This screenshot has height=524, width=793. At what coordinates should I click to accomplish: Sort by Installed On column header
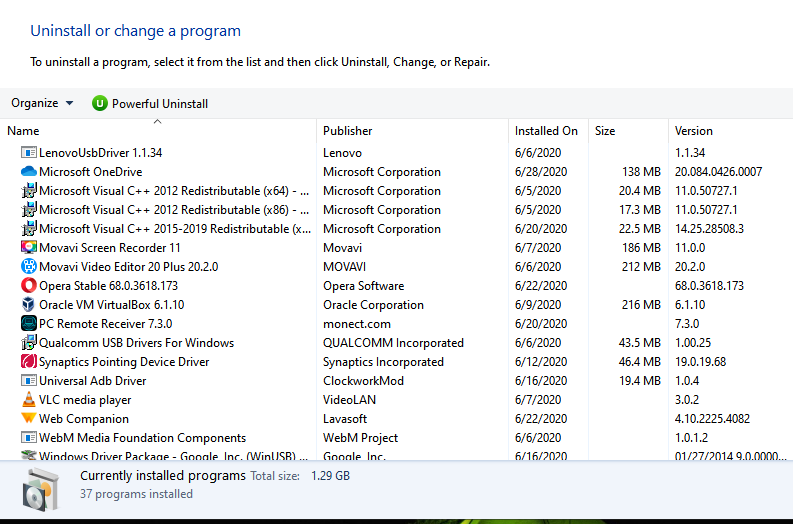pyautogui.click(x=546, y=131)
